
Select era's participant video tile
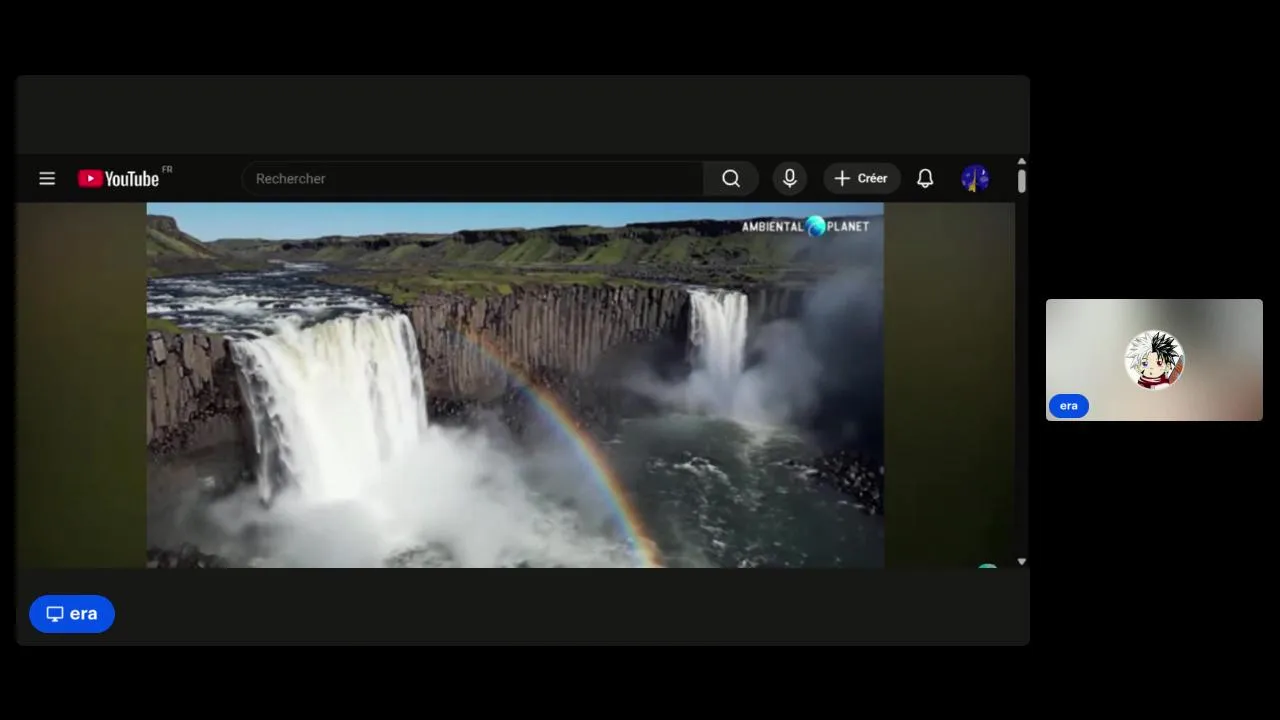click(1154, 360)
